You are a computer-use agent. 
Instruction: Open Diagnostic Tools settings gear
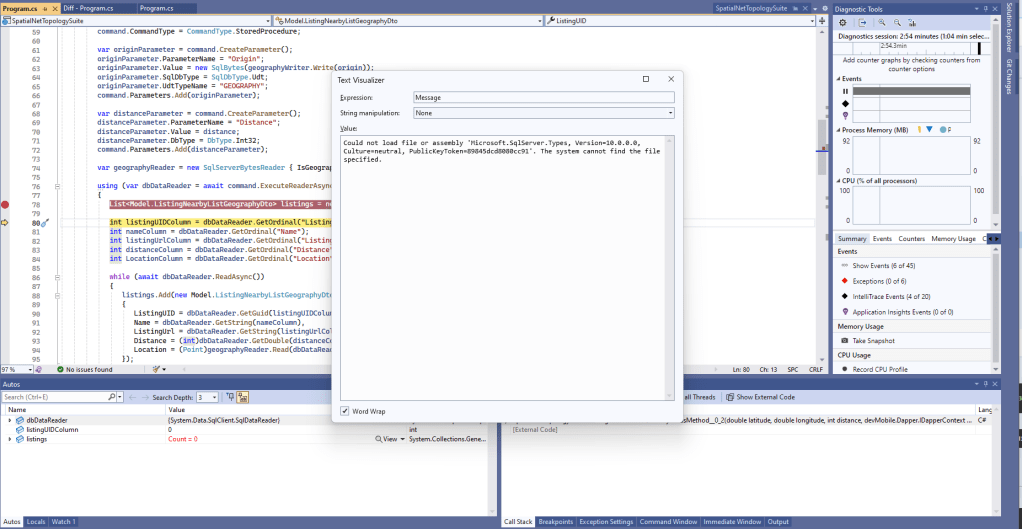843,23
